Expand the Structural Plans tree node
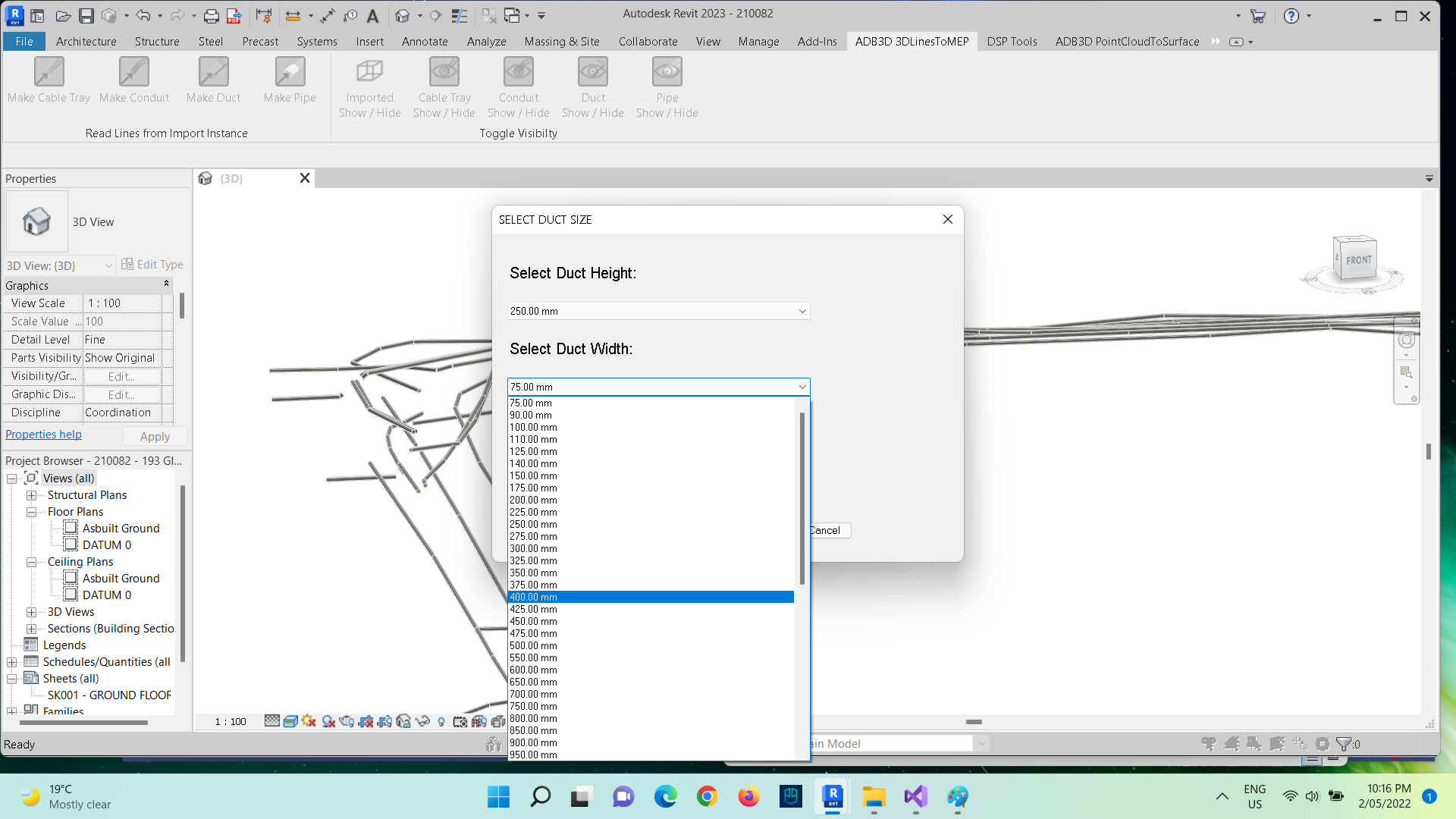The width and height of the screenshot is (1456, 819). pos(32,495)
